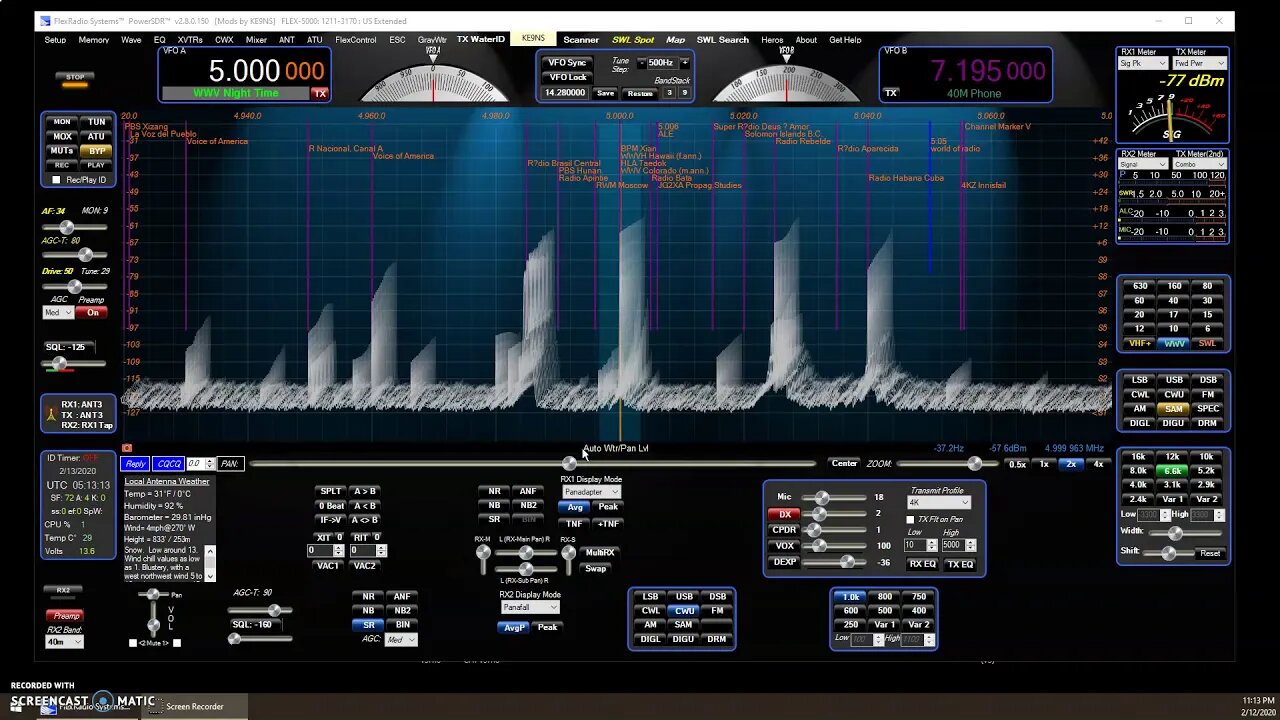Increase tune step with plus button
The image size is (1280, 720).
pyautogui.click(x=685, y=63)
